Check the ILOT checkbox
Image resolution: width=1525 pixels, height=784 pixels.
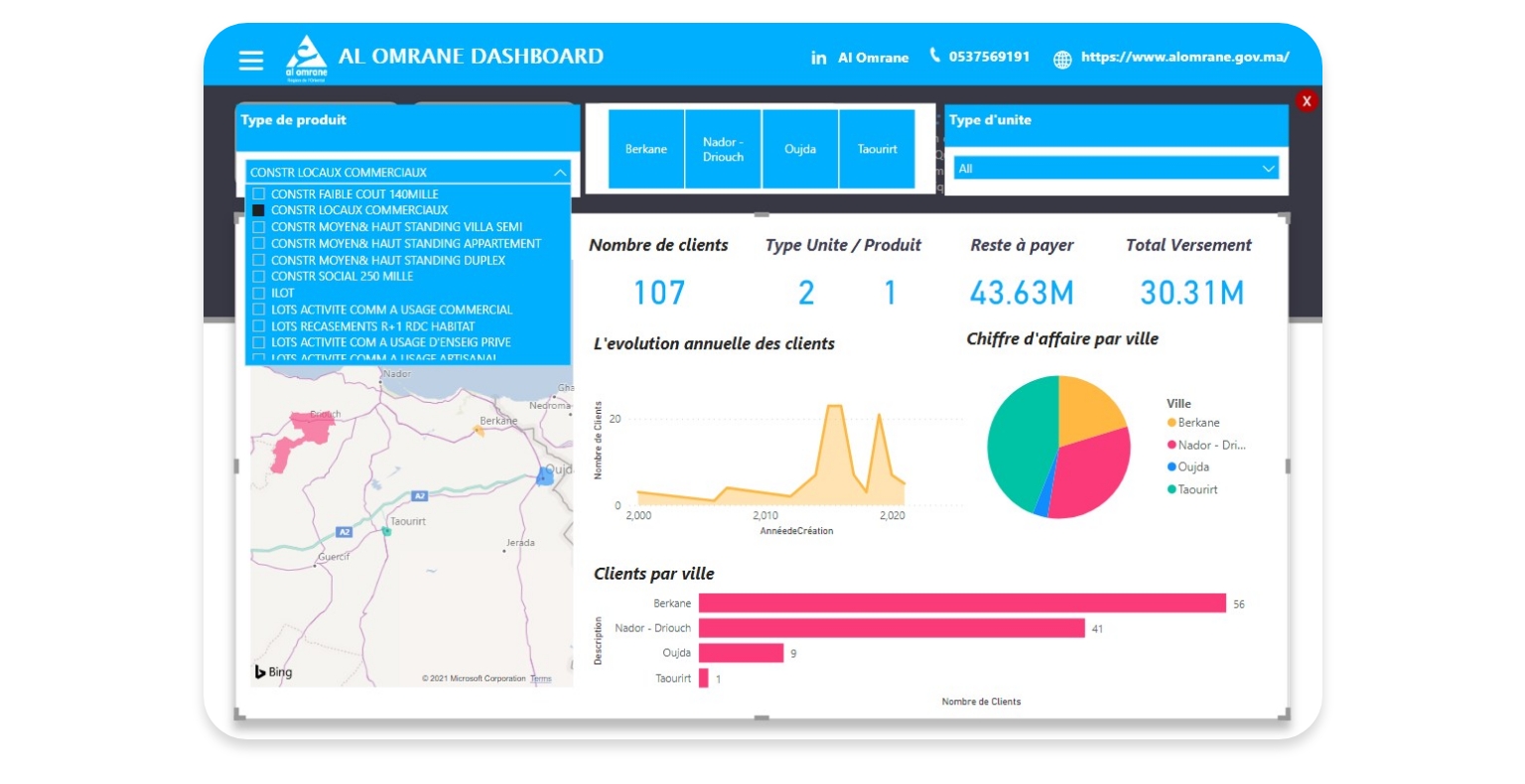259,293
